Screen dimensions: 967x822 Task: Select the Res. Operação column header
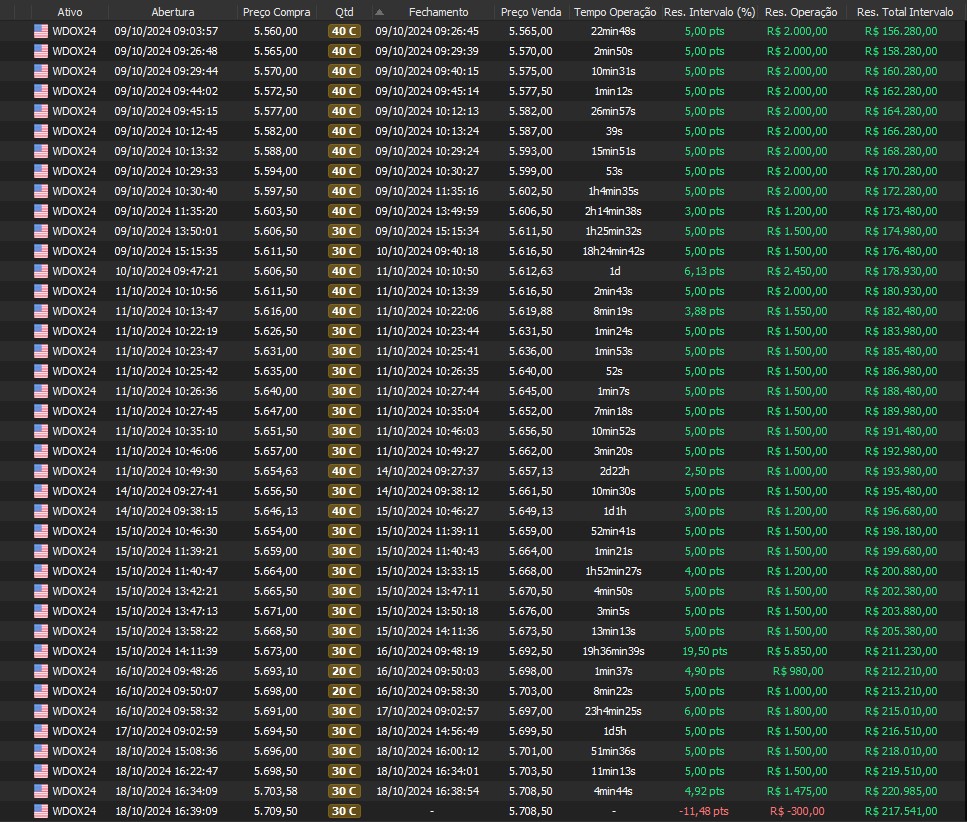(800, 12)
